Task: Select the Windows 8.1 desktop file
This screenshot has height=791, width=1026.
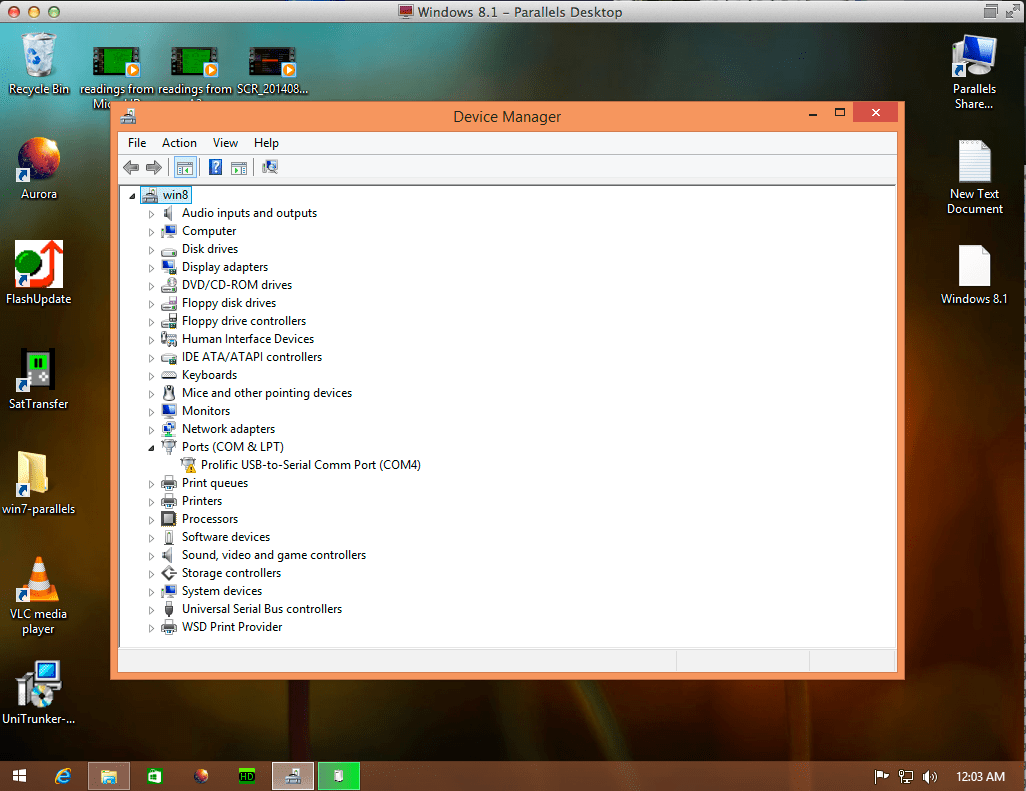Action: tap(974, 275)
